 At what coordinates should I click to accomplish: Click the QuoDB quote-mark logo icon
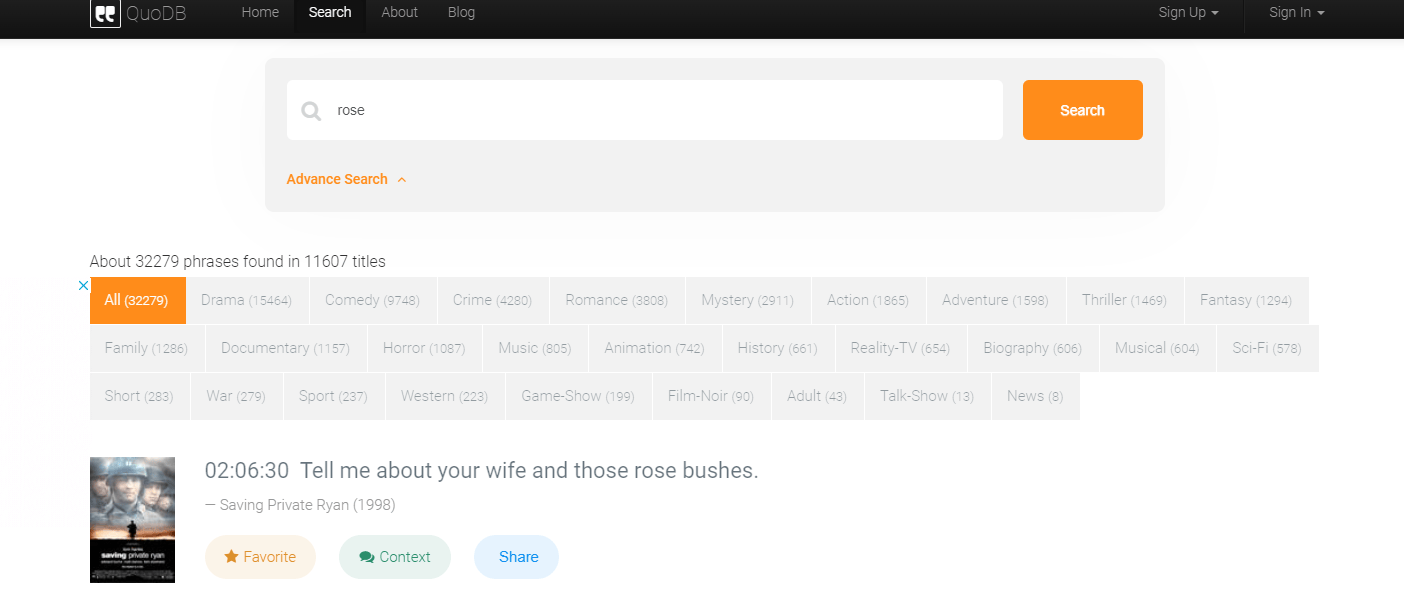105,14
